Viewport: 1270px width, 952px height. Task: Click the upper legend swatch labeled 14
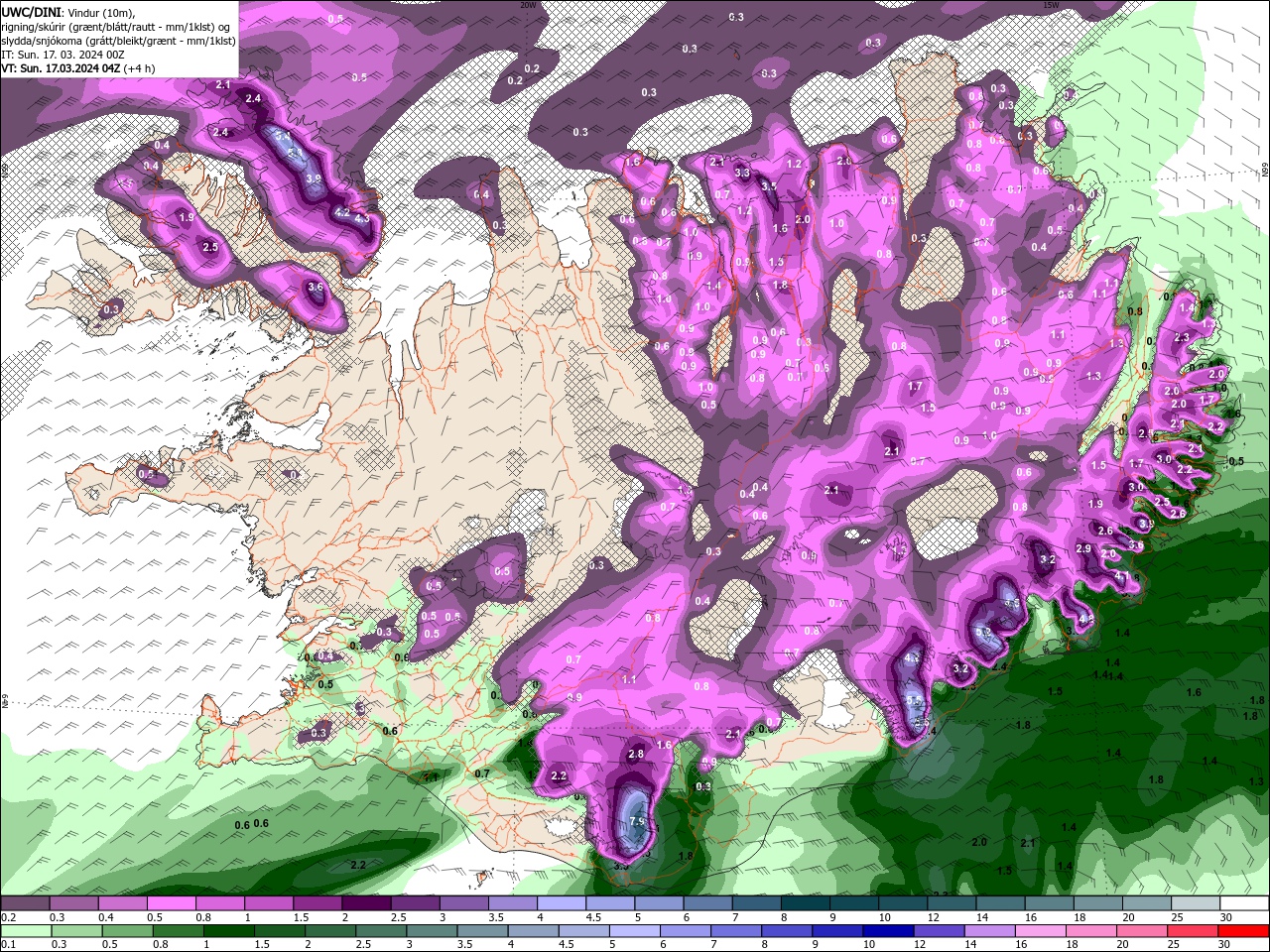(x=1001, y=903)
